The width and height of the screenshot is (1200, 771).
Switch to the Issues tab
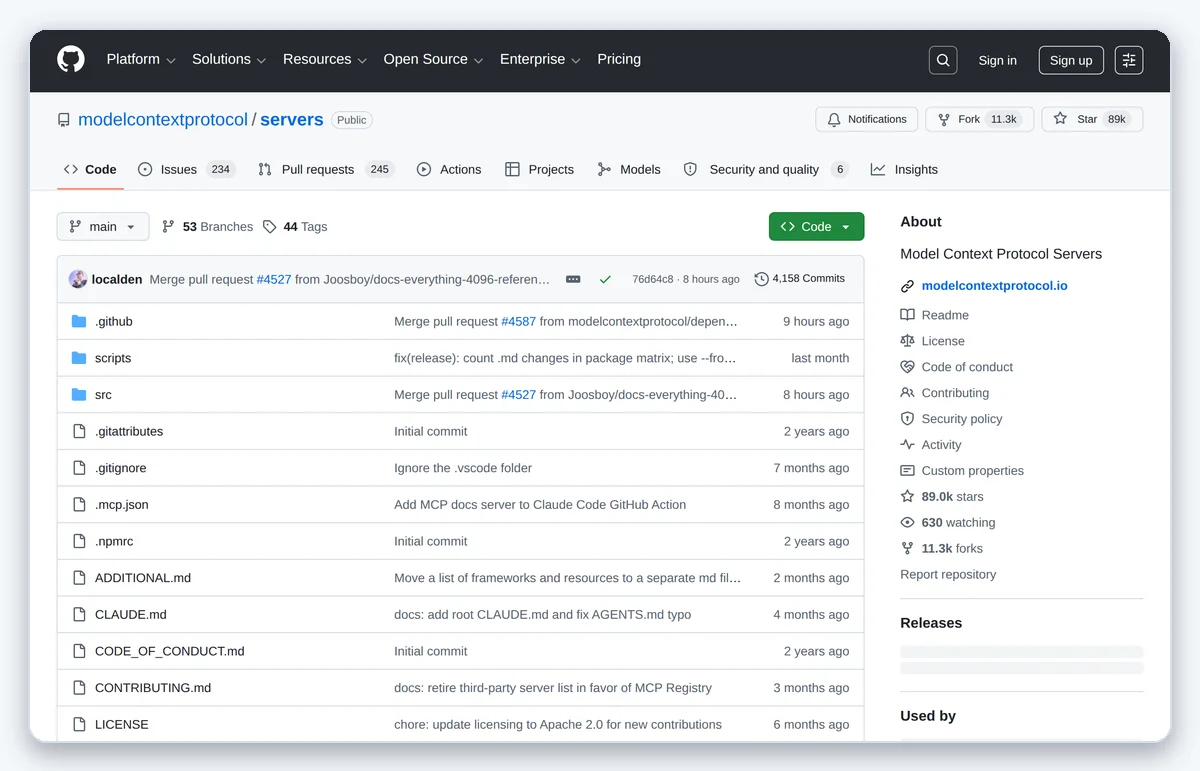186,169
